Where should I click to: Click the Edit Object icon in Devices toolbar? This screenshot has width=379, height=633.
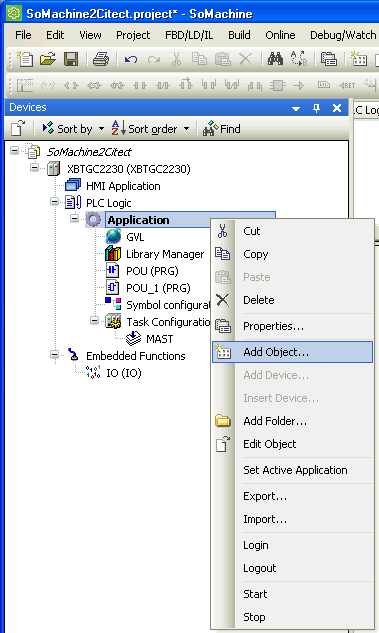pos(19,128)
